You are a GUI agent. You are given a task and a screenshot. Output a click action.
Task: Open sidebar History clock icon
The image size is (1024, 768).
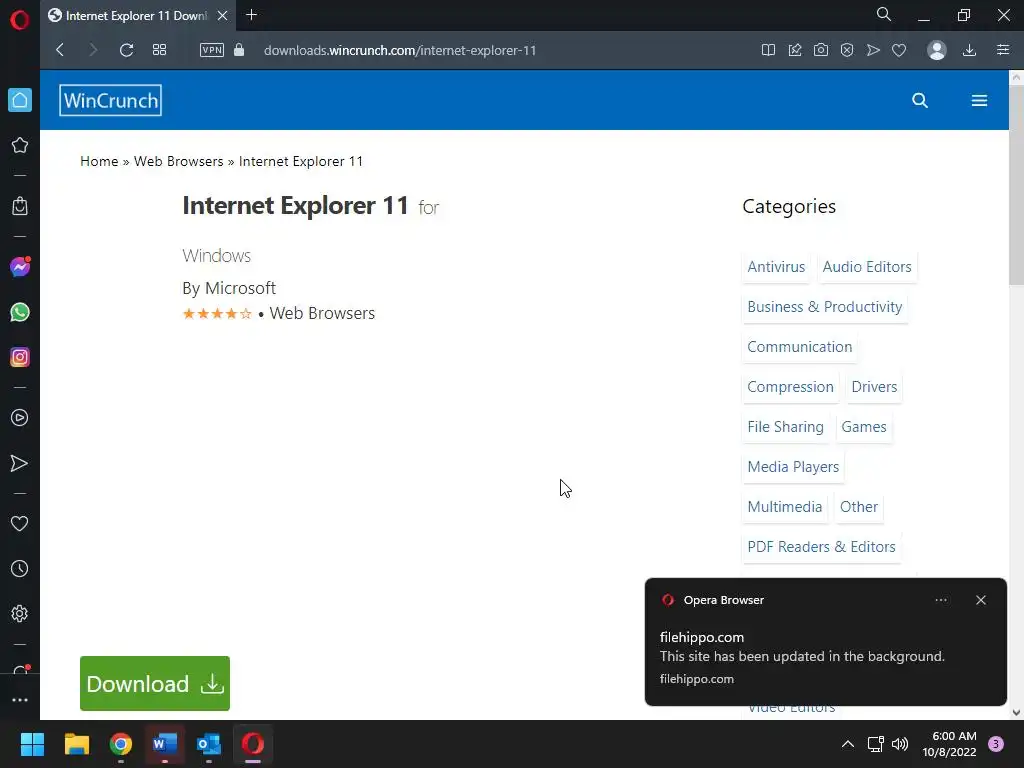coord(20,569)
